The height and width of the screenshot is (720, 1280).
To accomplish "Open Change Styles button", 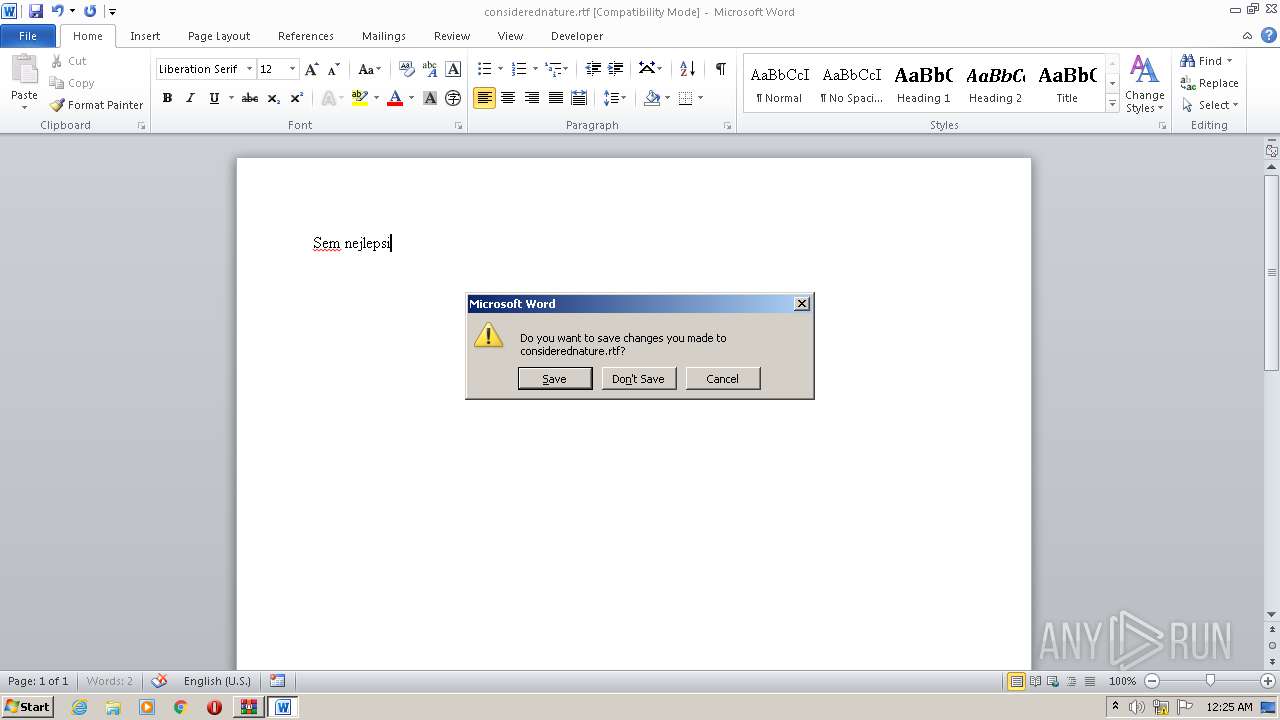I will click(1144, 84).
